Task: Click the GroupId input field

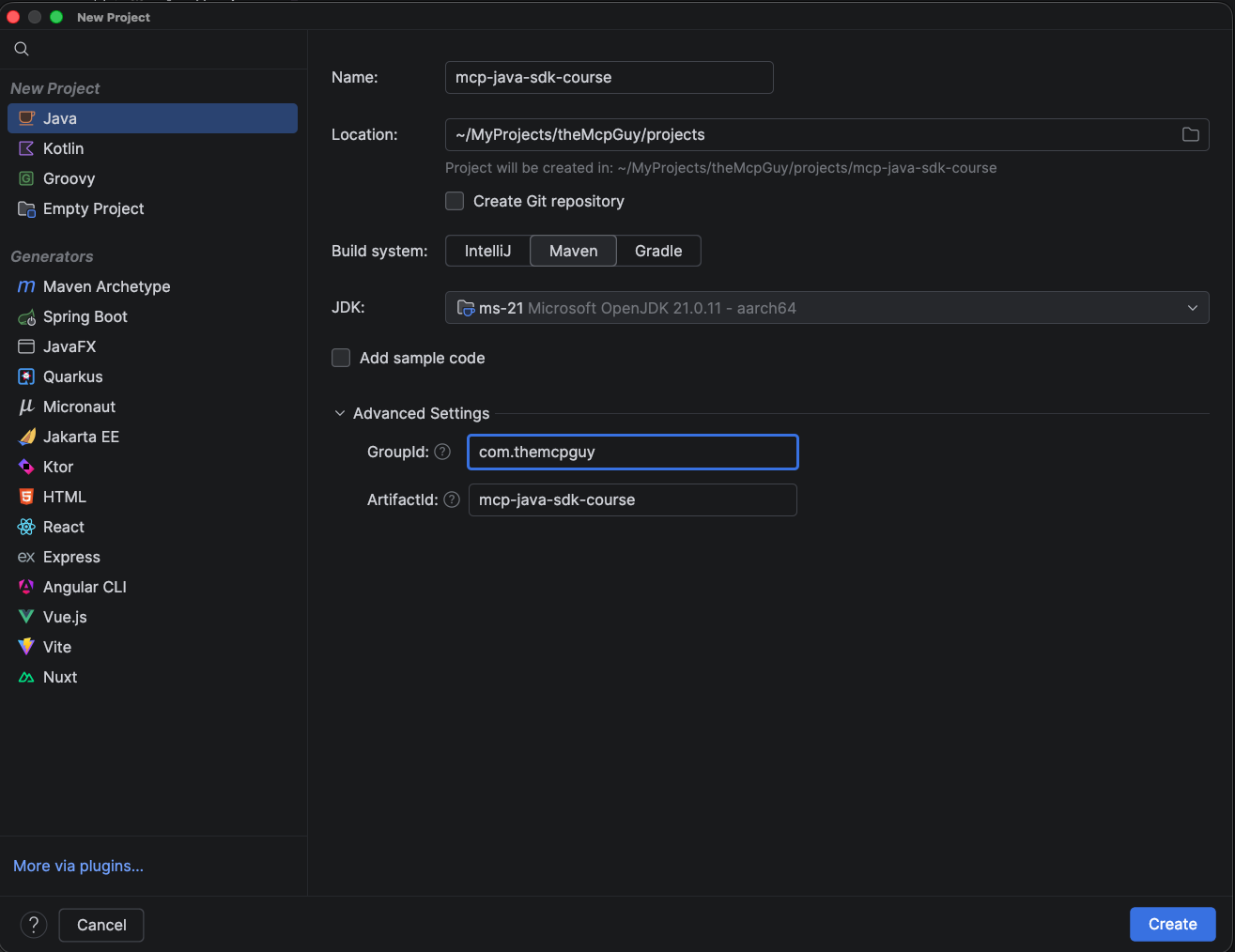Action: pyautogui.click(x=633, y=452)
